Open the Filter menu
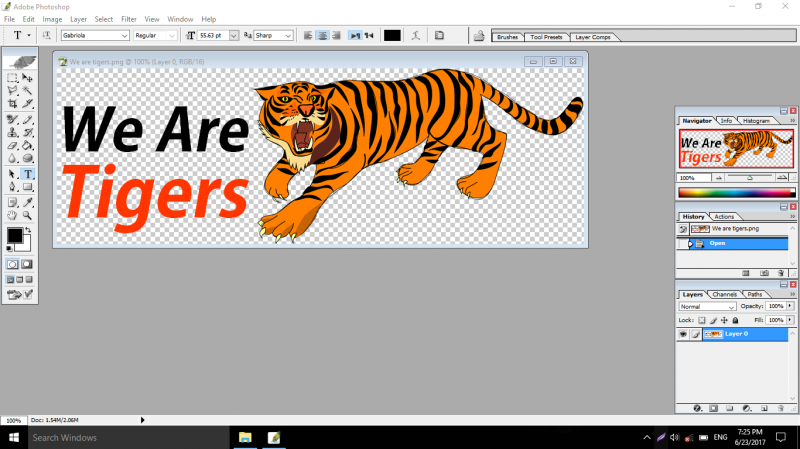 129,19
